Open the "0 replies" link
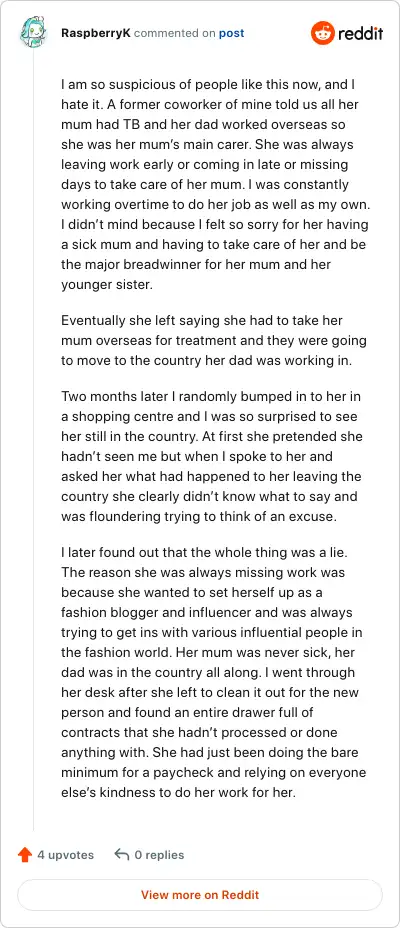The height and width of the screenshot is (928, 400). [159, 855]
